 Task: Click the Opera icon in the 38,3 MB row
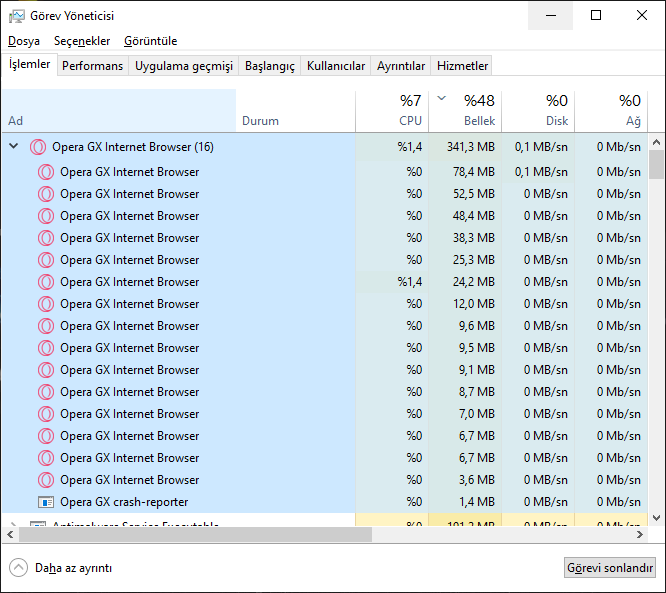click(x=46, y=238)
